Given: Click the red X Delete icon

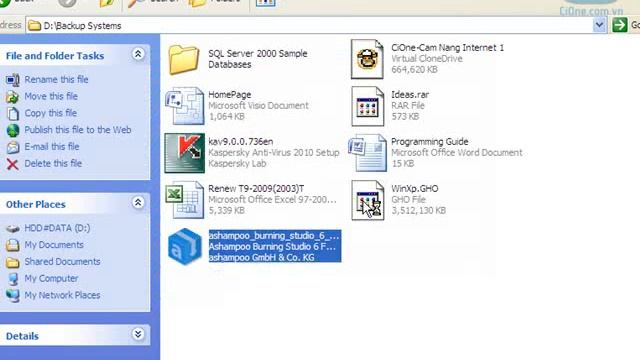Looking at the screenshot, I should pos(13,164).
